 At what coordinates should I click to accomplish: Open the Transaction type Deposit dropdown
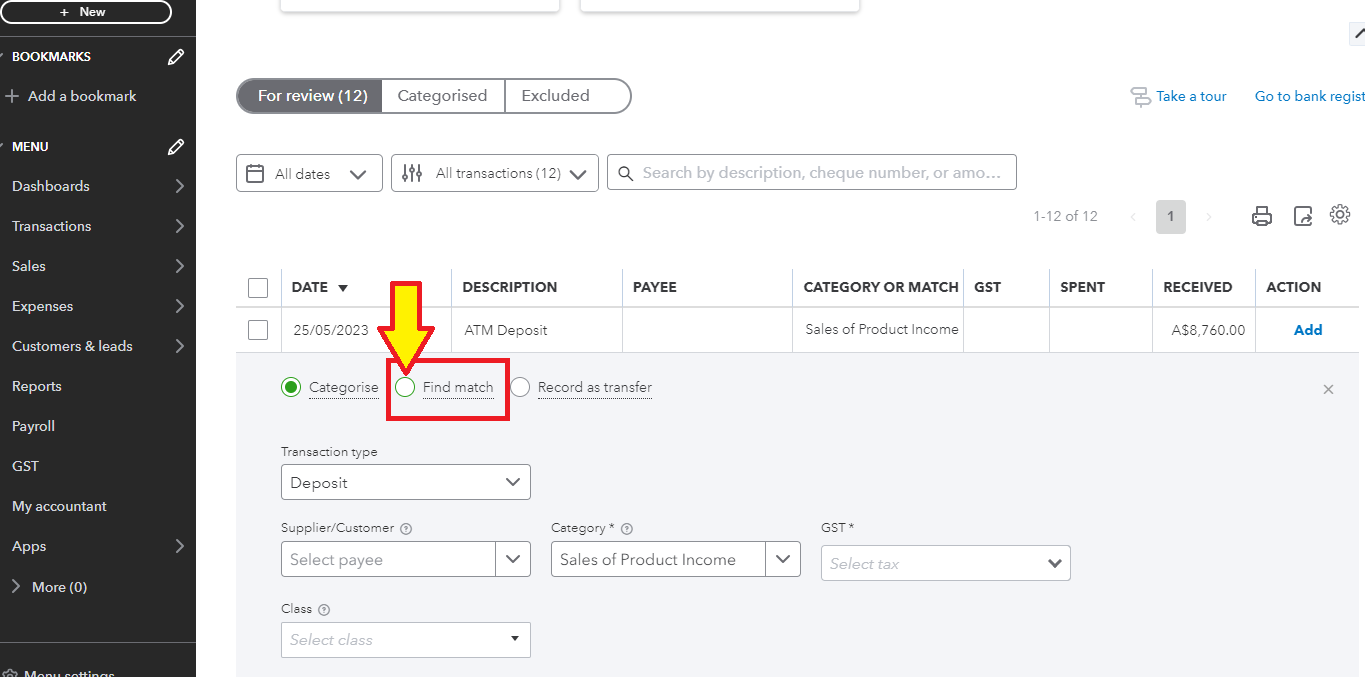click(x=405, y=482)
